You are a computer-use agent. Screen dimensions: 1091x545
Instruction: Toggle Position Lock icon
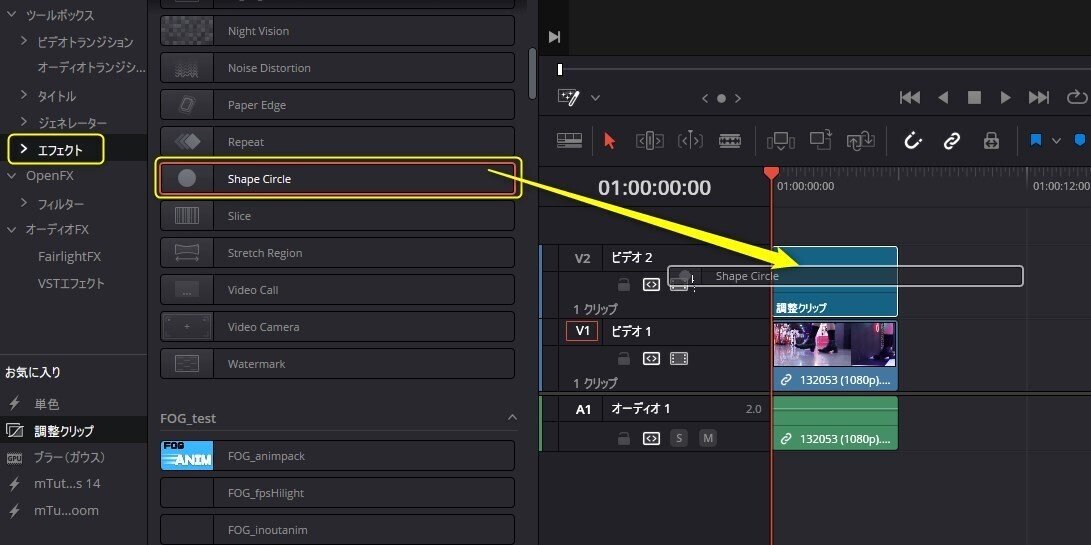[x=991, y=141]
